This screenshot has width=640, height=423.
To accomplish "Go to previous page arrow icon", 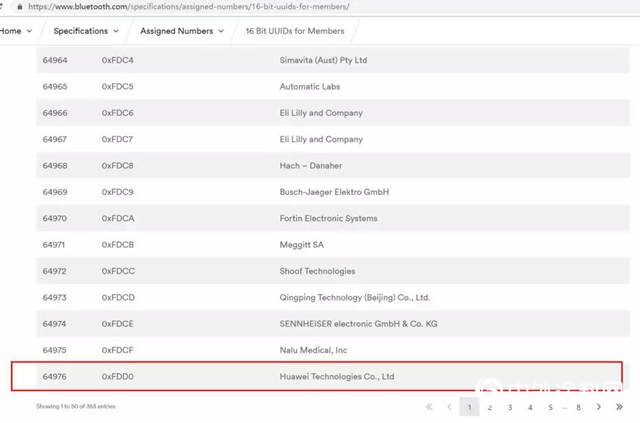I will tap(449, 407).
